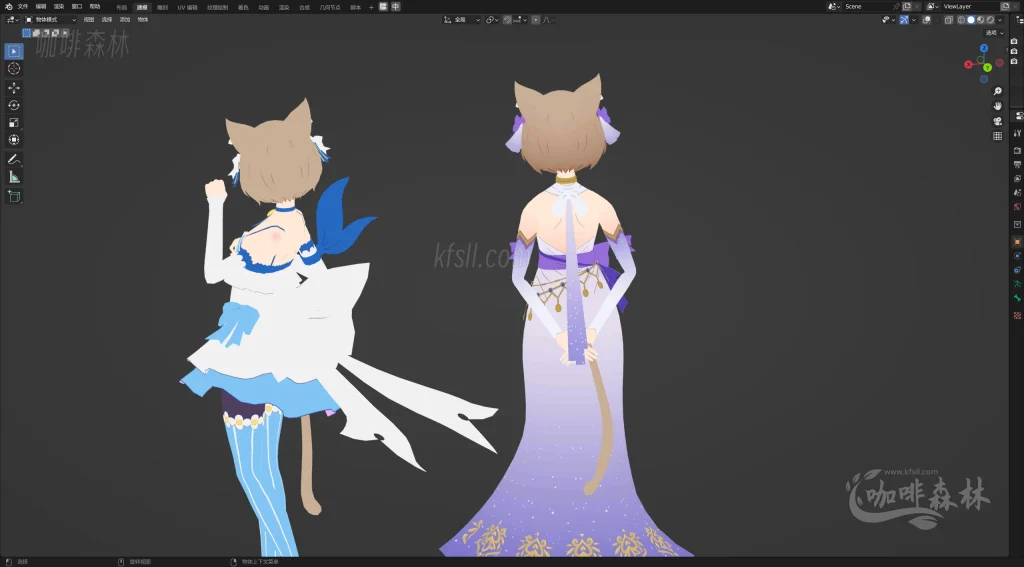This screenshot has width=1024, height=567.
Task: Switch to solid shading mode
Action: point(971,20)
